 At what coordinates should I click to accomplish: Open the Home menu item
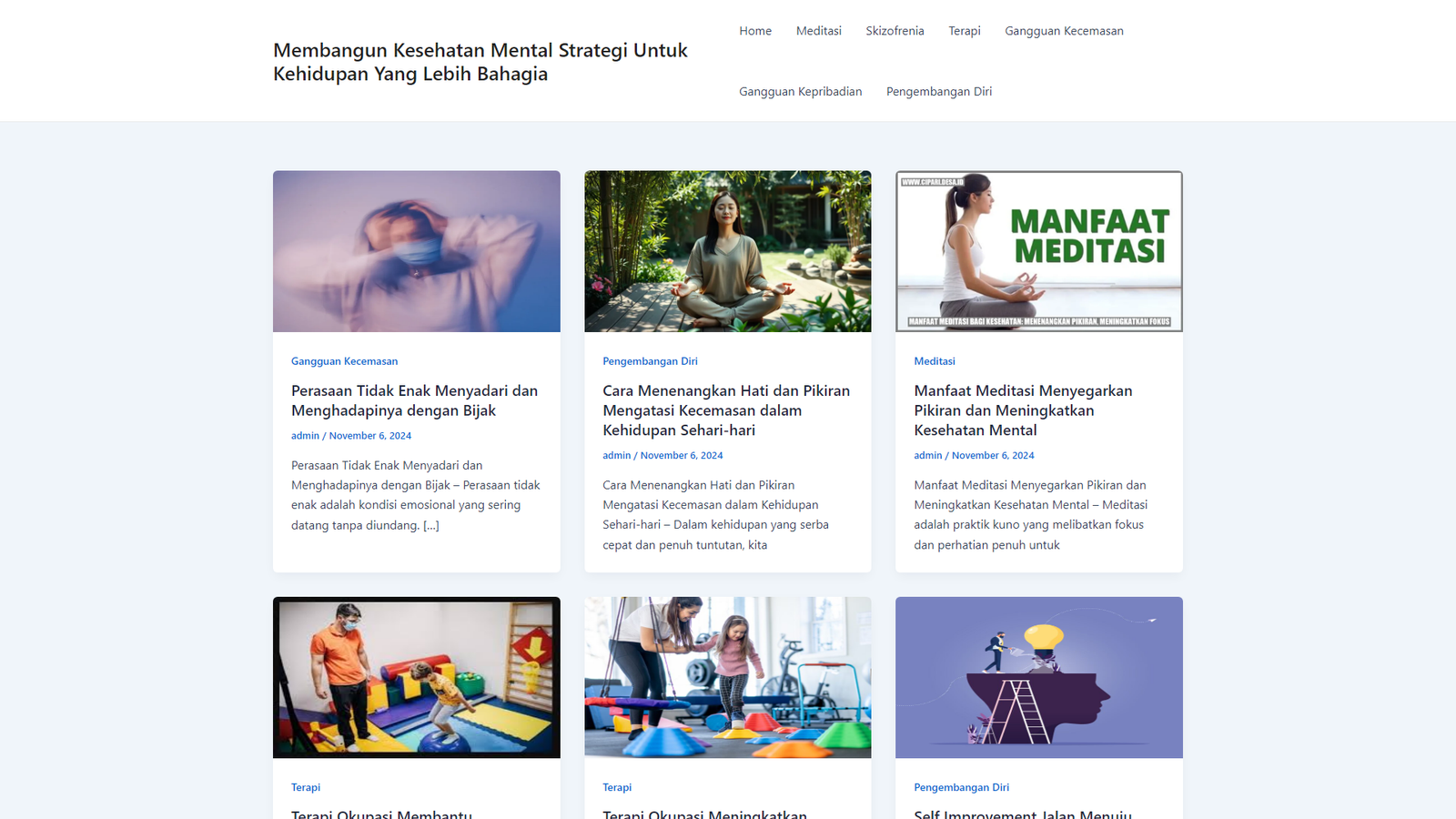coord(755,31)
